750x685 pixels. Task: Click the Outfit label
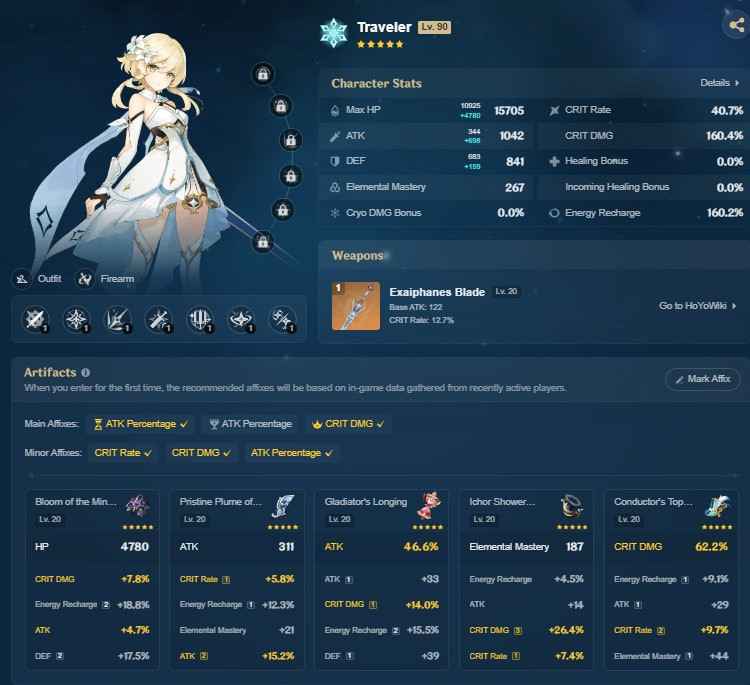click(x=49, y=278)
